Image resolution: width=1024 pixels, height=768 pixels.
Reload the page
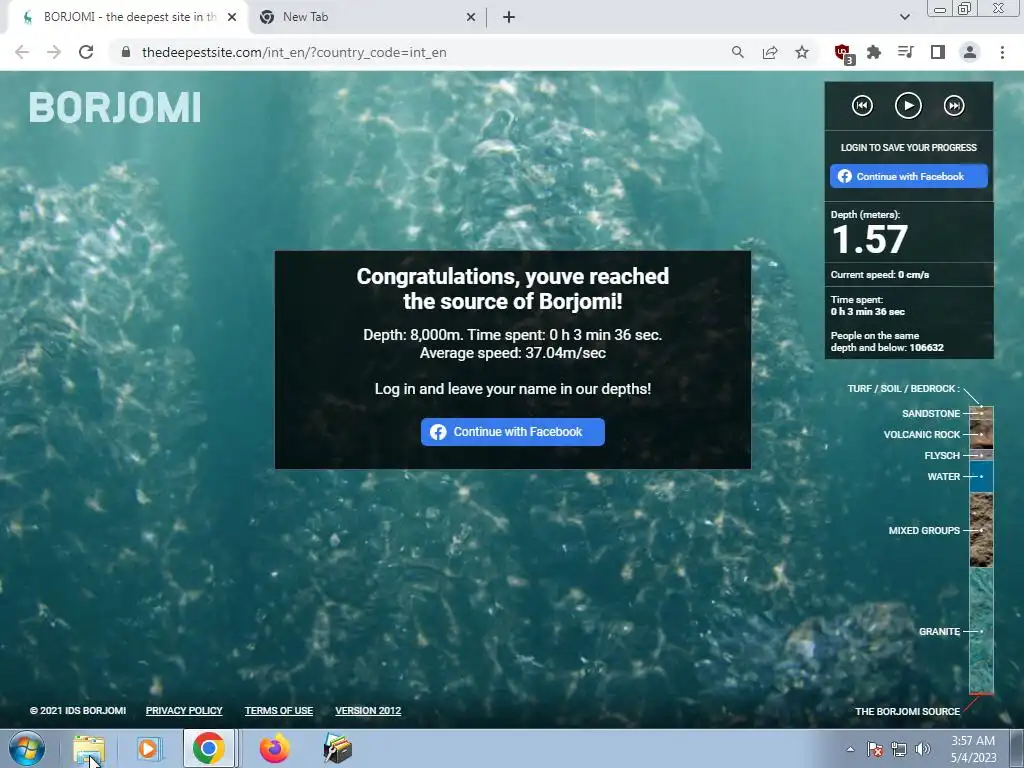pyautogui.click(x=86, y=52)
